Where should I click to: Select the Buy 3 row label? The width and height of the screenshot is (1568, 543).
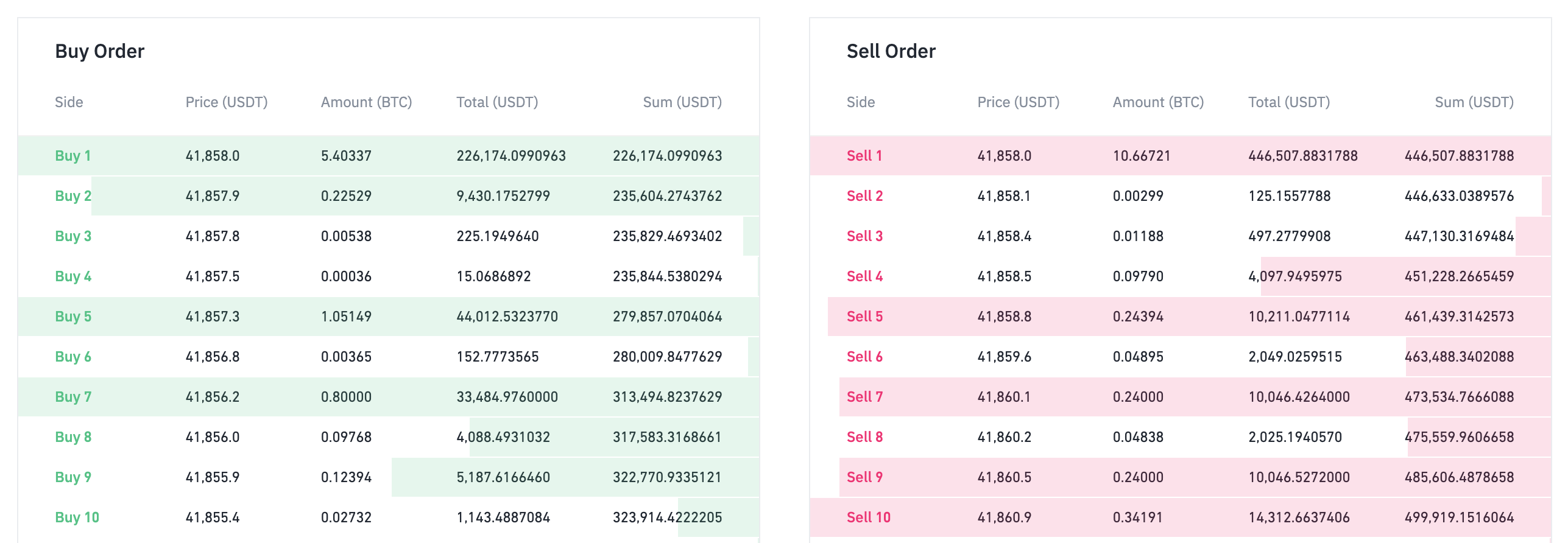click(x=73, y=236)
